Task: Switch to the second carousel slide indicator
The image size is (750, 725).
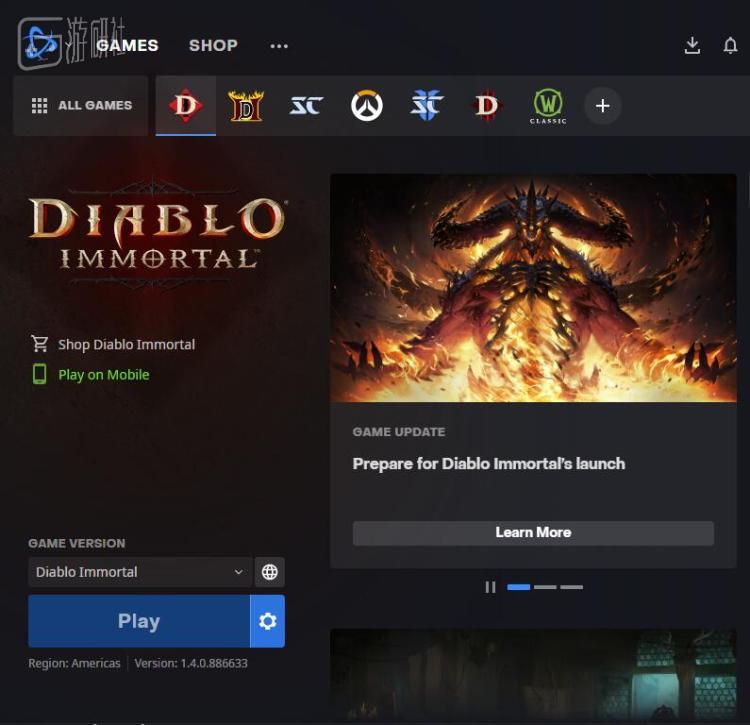Action: [x=545, y=587]
